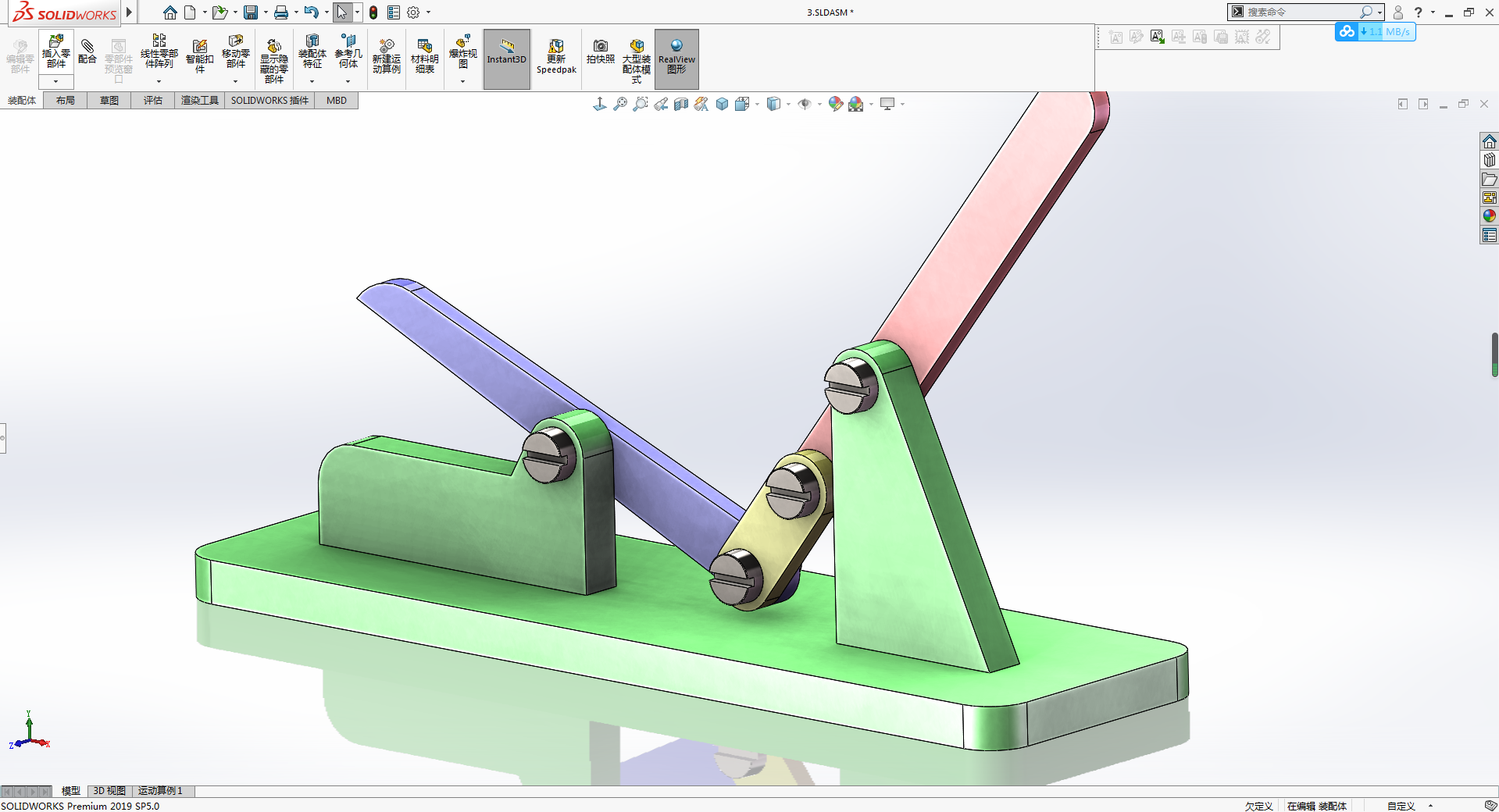Expand the 装配体特征 dropdown arrow
This screenshot has height=812, width=1499.
point(312,81)
